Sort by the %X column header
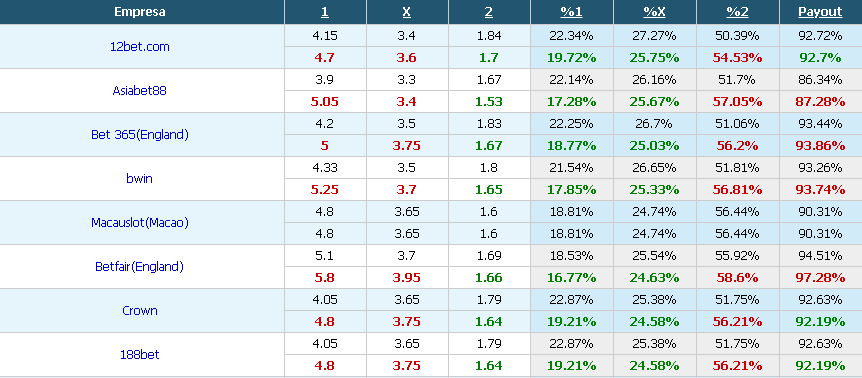This screenshot has width=862, height=378. (654, 12)
